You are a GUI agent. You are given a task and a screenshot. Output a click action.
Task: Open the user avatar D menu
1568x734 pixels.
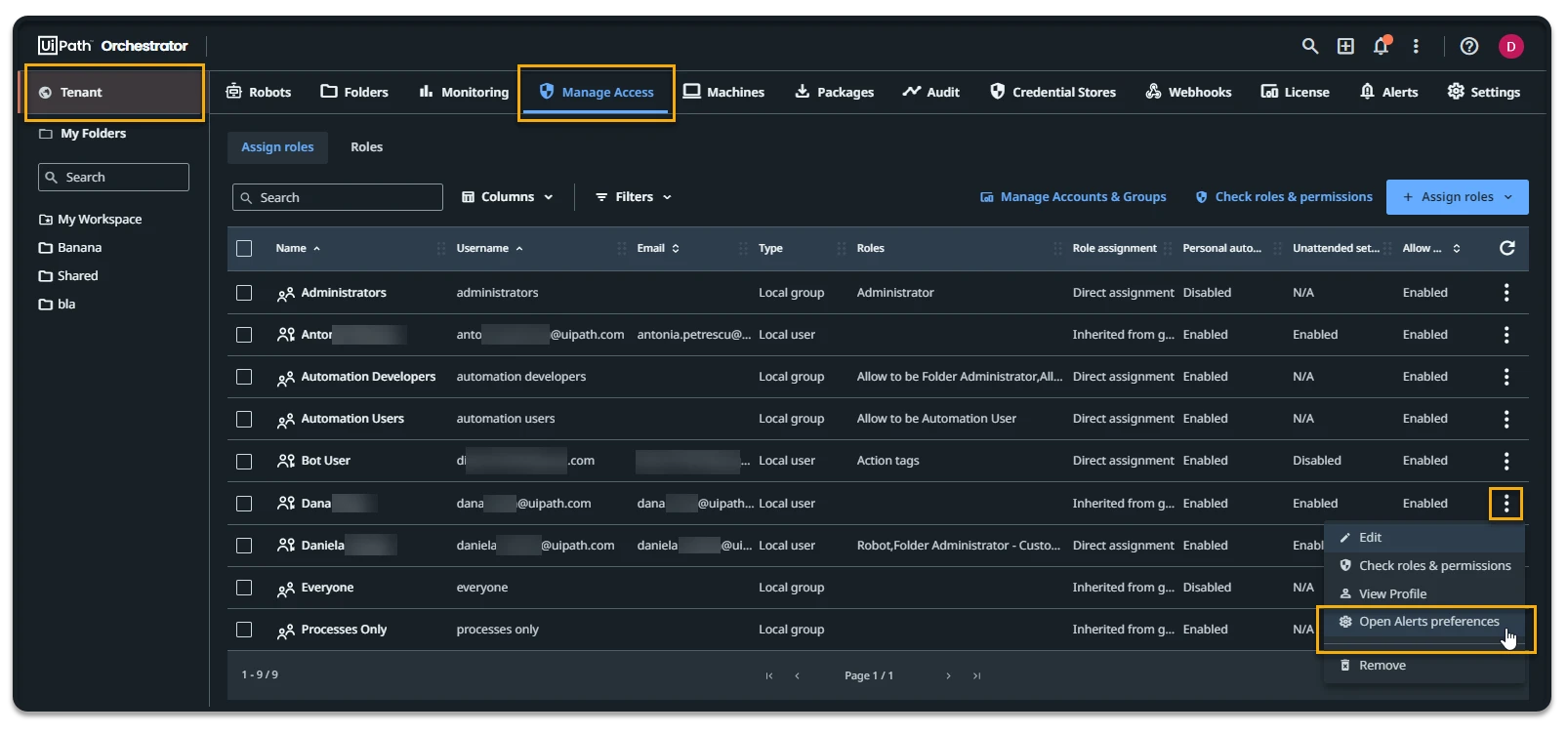[x=1511, y=46]
